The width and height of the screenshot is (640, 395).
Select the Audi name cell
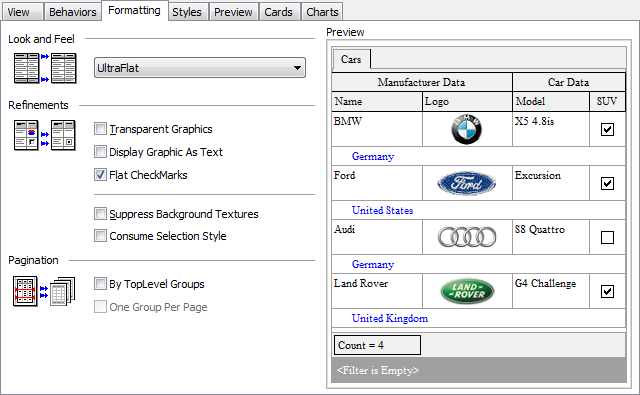click(377, 237)
